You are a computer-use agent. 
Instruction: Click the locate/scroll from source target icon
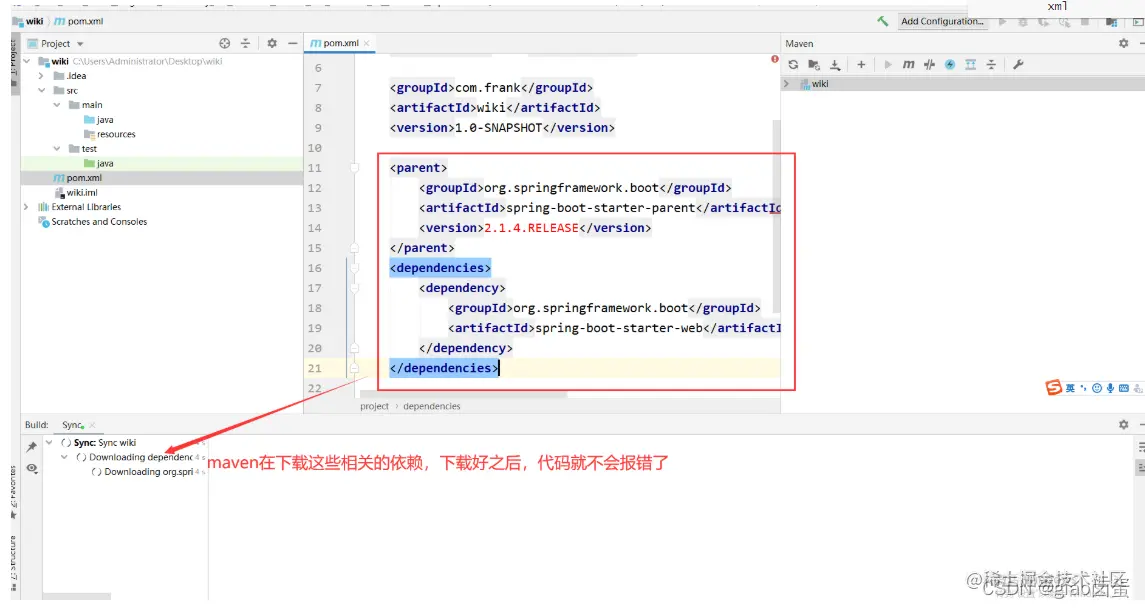click(x=225, y=44)
